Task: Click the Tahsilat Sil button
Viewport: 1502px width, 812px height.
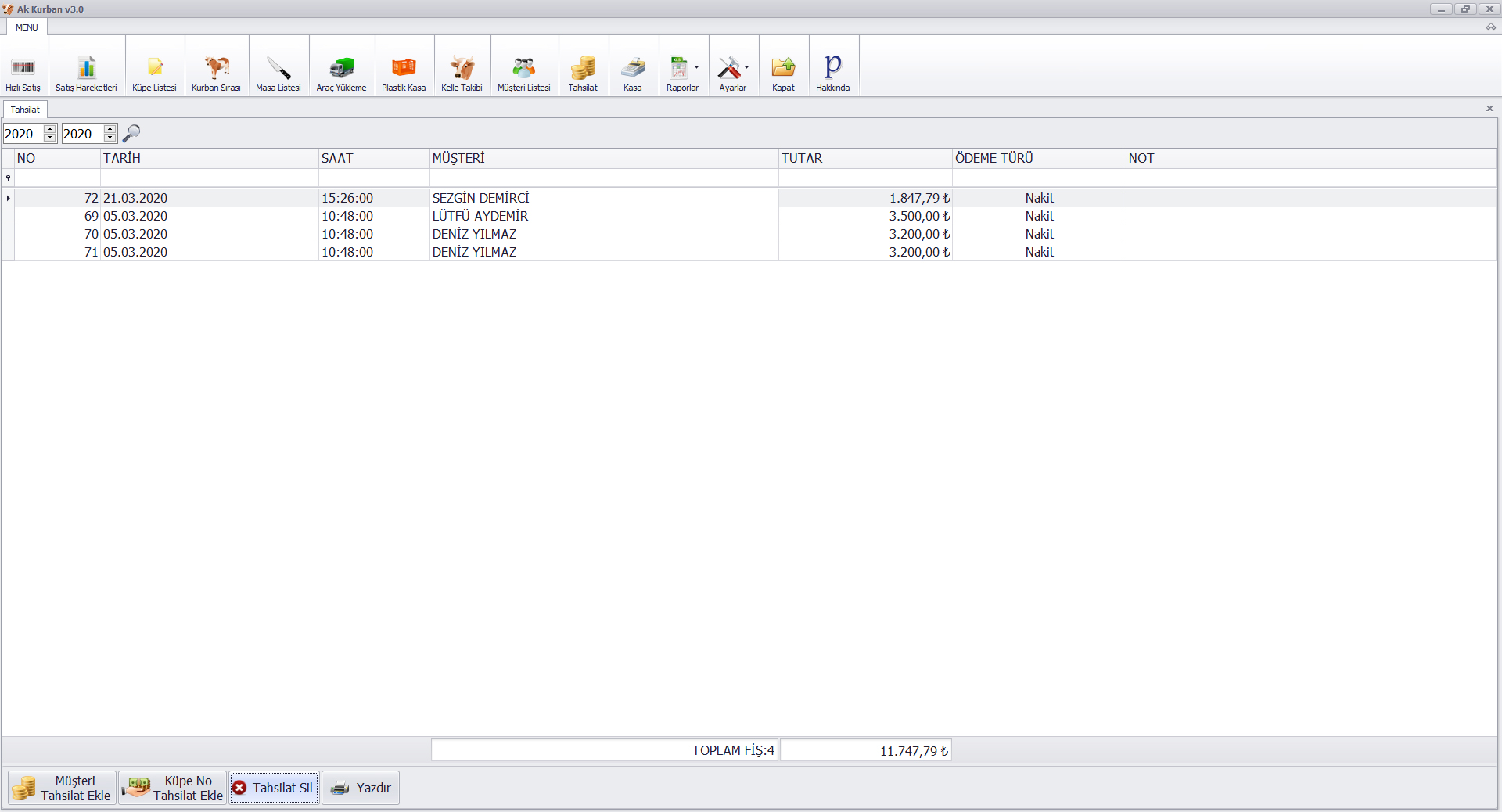Action: pos(274,788)
